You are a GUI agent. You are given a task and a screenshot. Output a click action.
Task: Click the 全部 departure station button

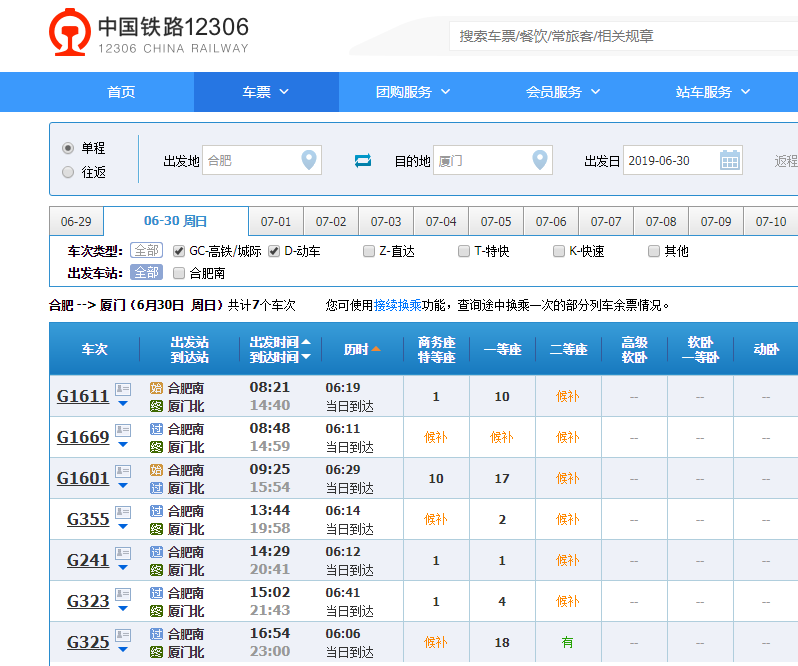coord(147,273)
